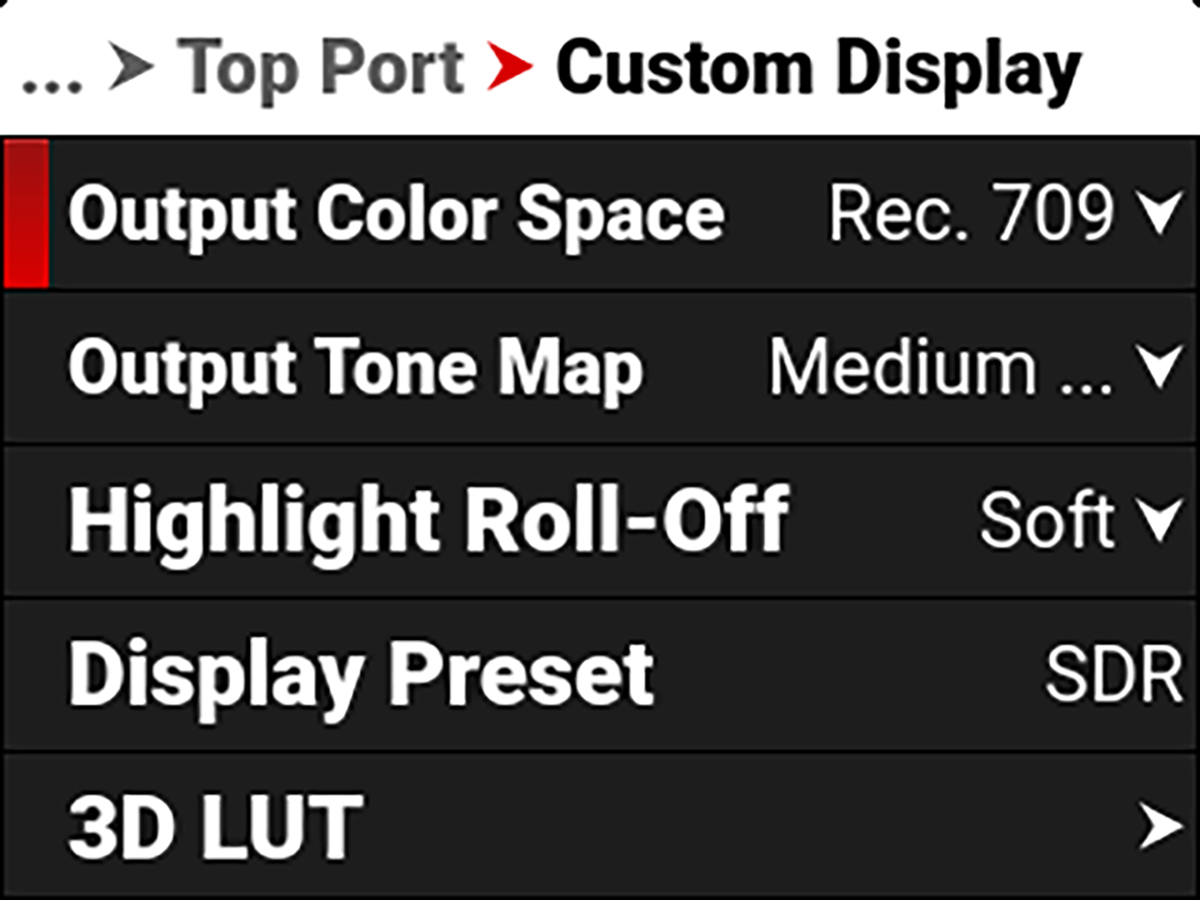This screenshot has width=1200, height=900.
Task: Select the Output Tone Map label
Action: coord(355,368)
